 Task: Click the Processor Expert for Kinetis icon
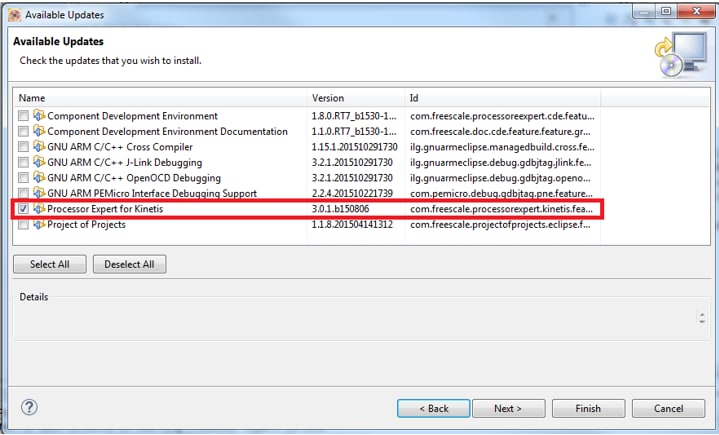(x=39, y=209)
